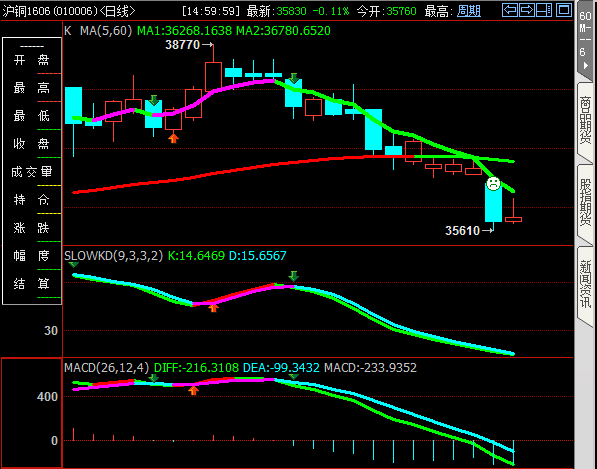Viewport: 597px width, 469px height.
Task: Click the SLOWKD(9,3,3,2) indicator label
Action: pos(113,255)
